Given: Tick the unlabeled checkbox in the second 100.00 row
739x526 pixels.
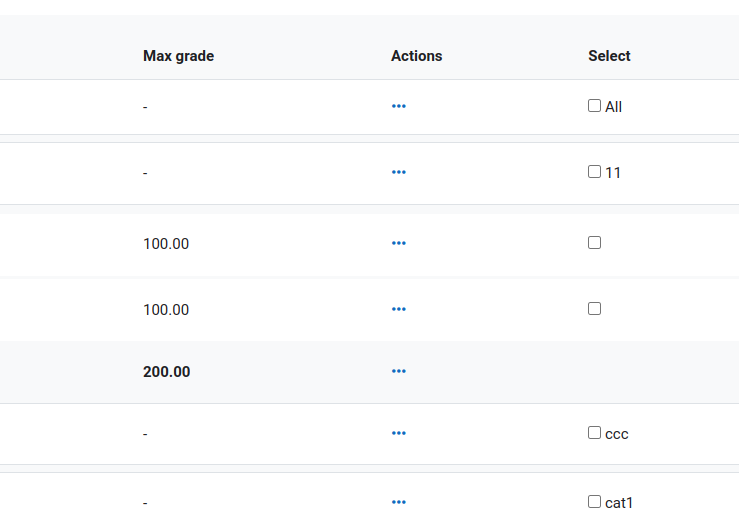Looking at the screenshot, I should tap(594, 309).
